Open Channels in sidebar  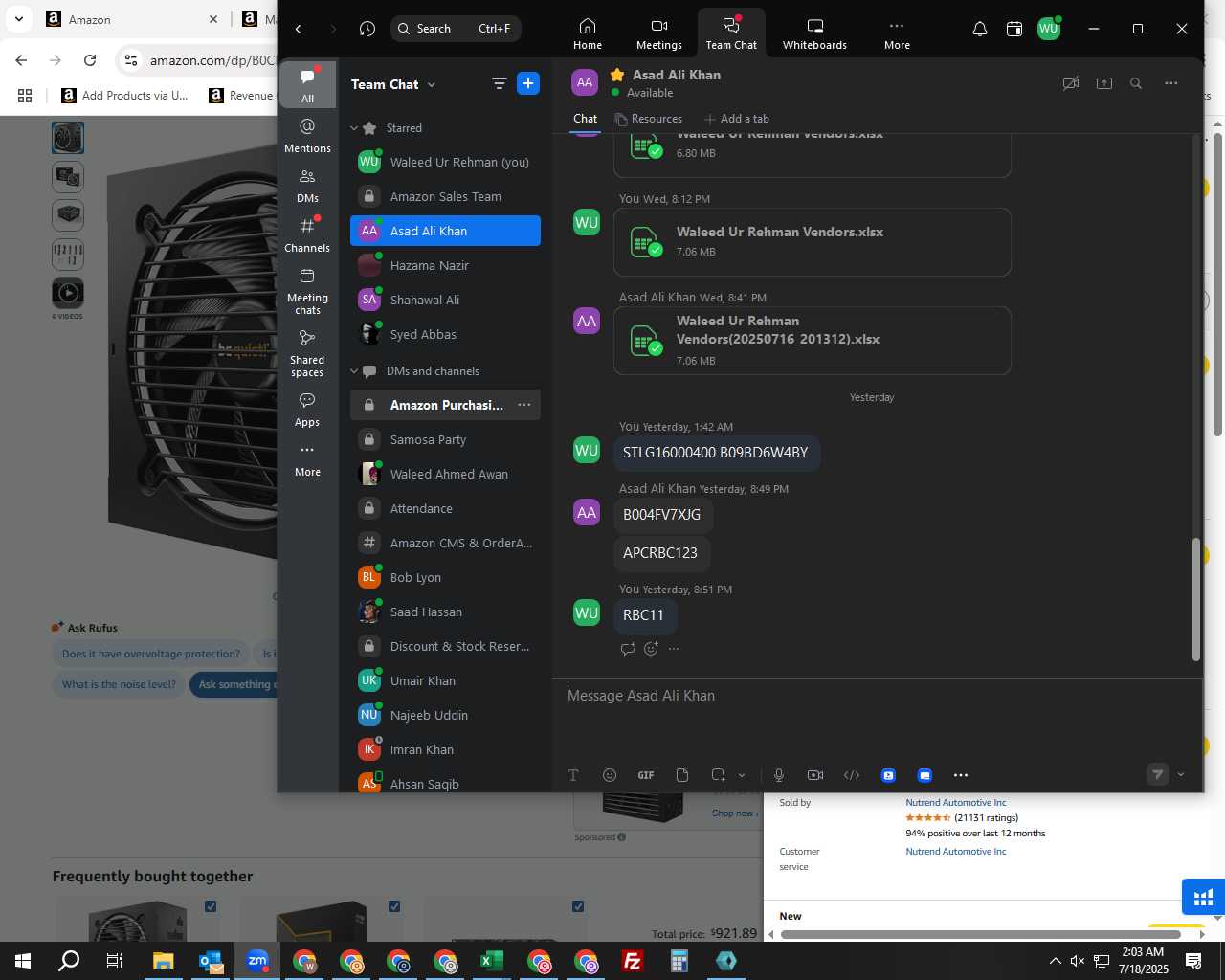pos(307,235)
